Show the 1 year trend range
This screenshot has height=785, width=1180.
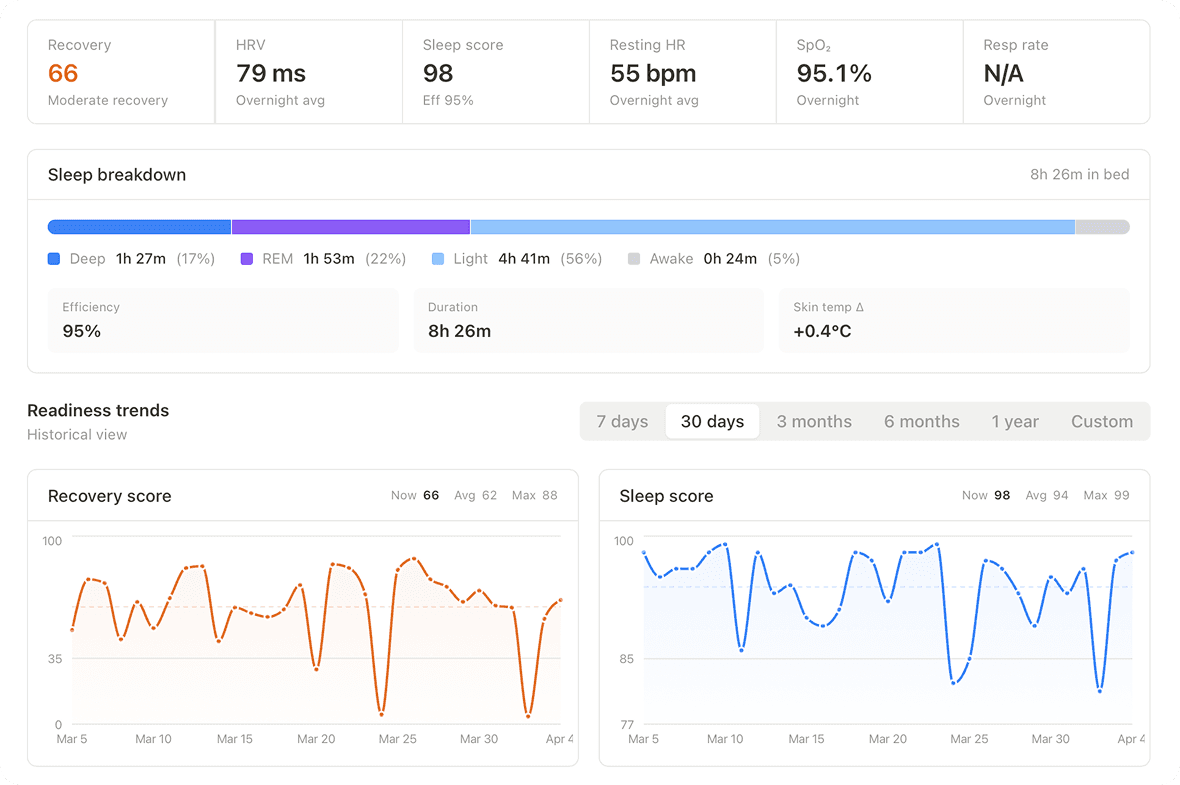pos(1015,421)
